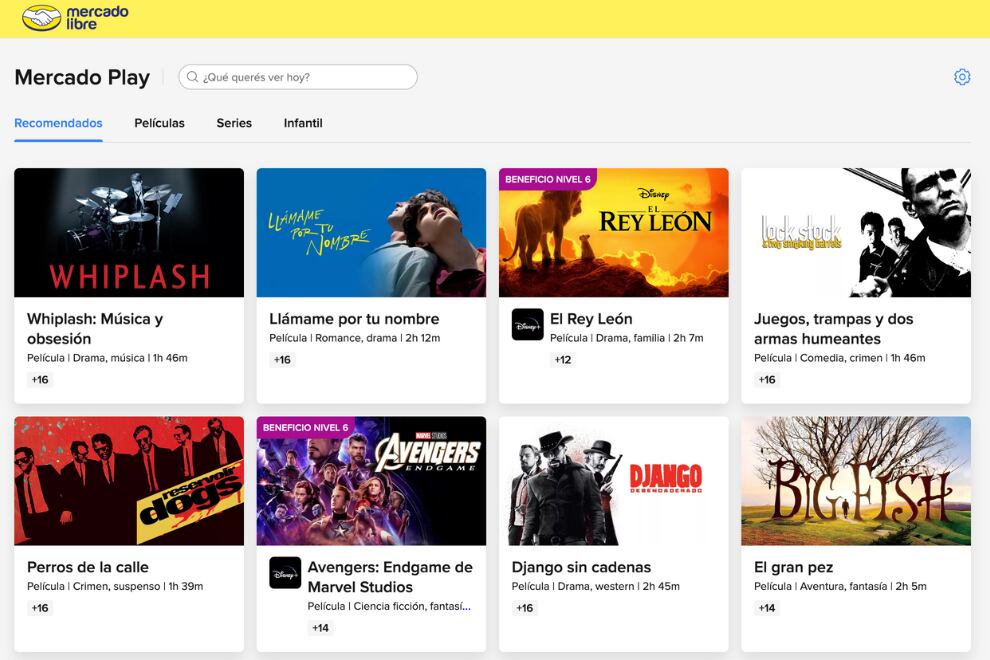Switch to the Series tab
This screenshot has width=990, height=660.
pyautogui.click(x=234, y=123)
